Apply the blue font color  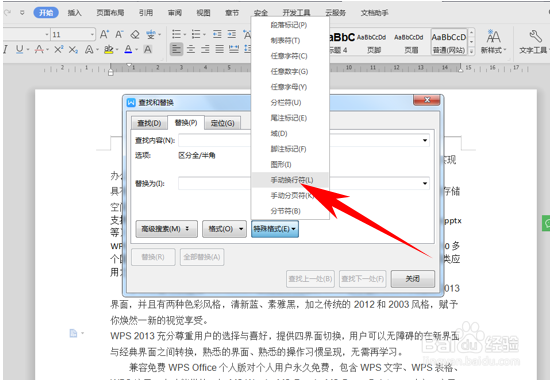(x=128, y=49)
